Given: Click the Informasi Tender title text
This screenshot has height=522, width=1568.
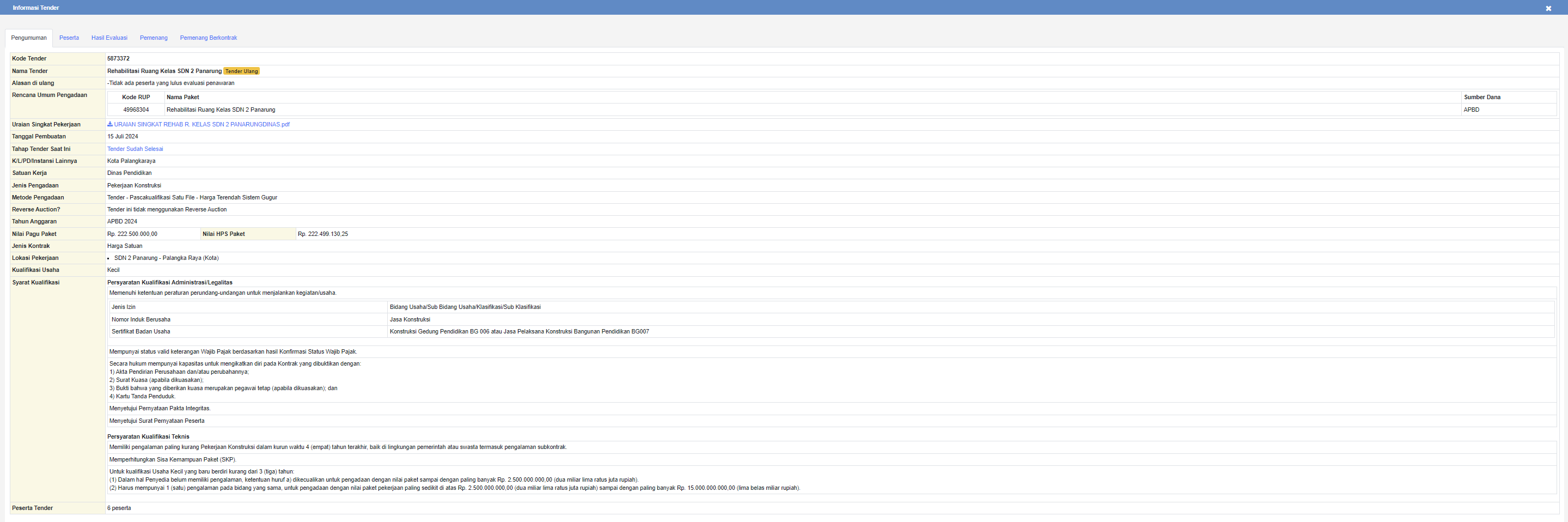Looking at the screenshot, I should pos(36,8).
